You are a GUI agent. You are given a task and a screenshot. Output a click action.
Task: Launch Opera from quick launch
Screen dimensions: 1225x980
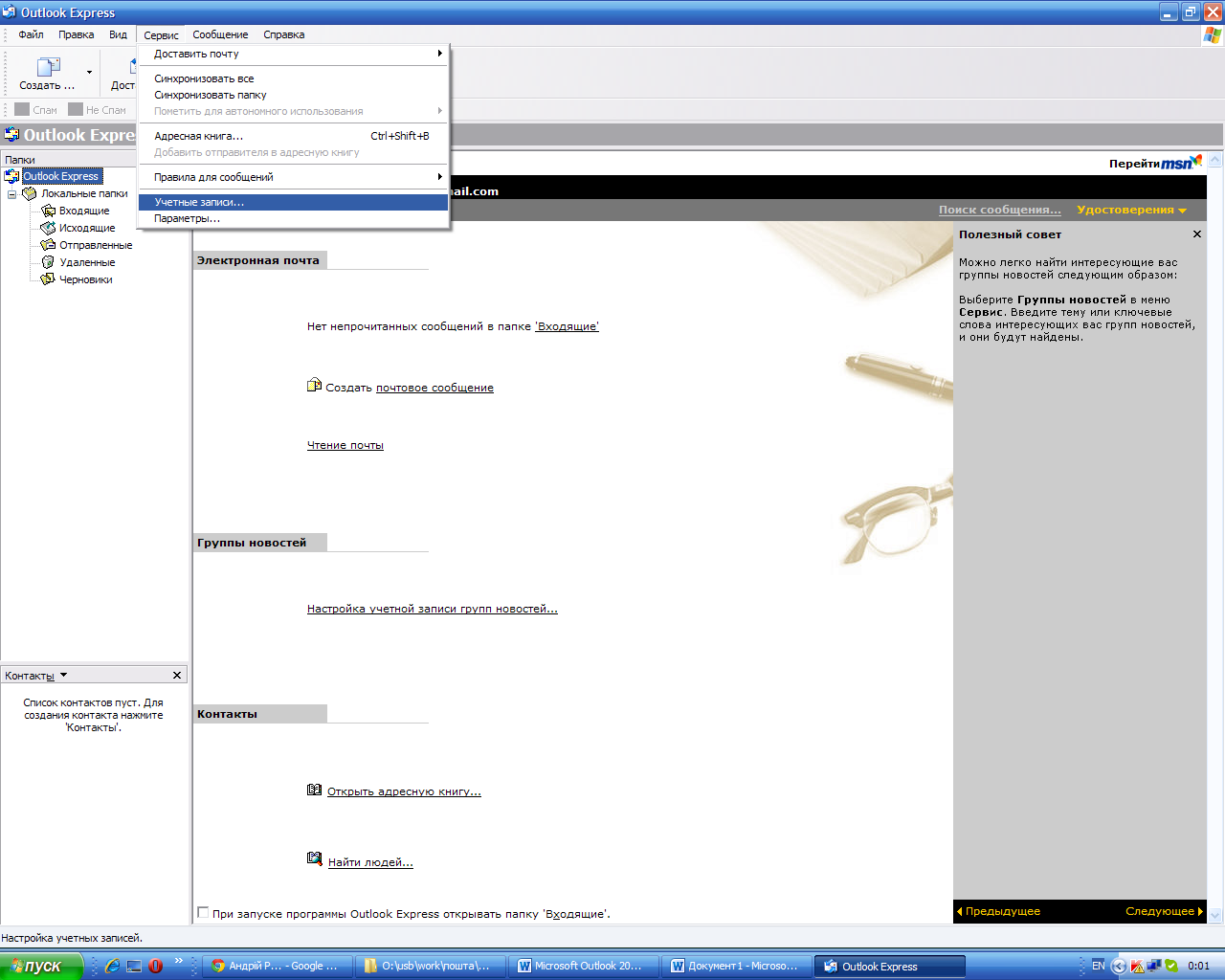[156, 966]
